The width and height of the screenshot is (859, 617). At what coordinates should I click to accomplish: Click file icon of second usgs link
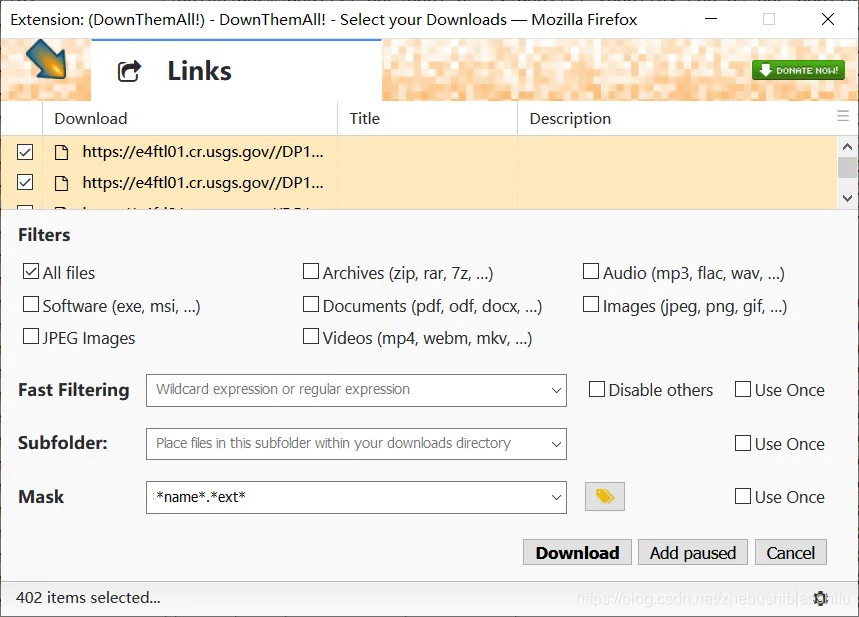[62, 183]
